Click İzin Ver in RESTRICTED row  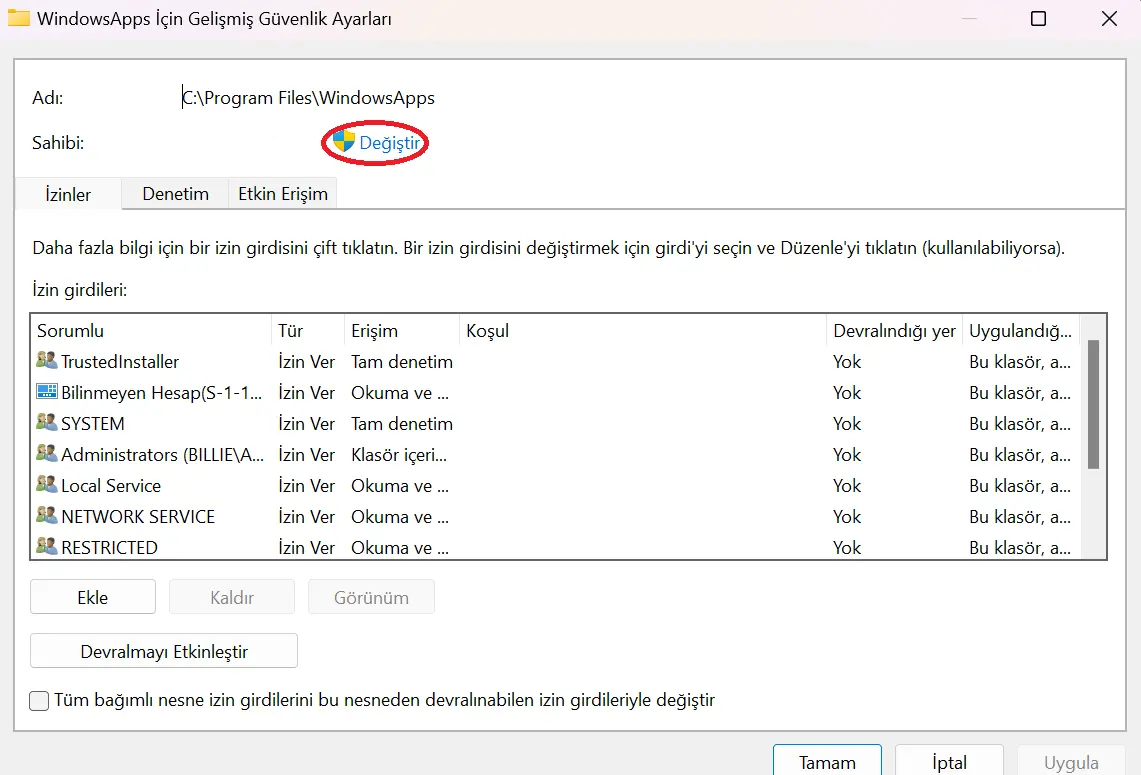(306, 547)
